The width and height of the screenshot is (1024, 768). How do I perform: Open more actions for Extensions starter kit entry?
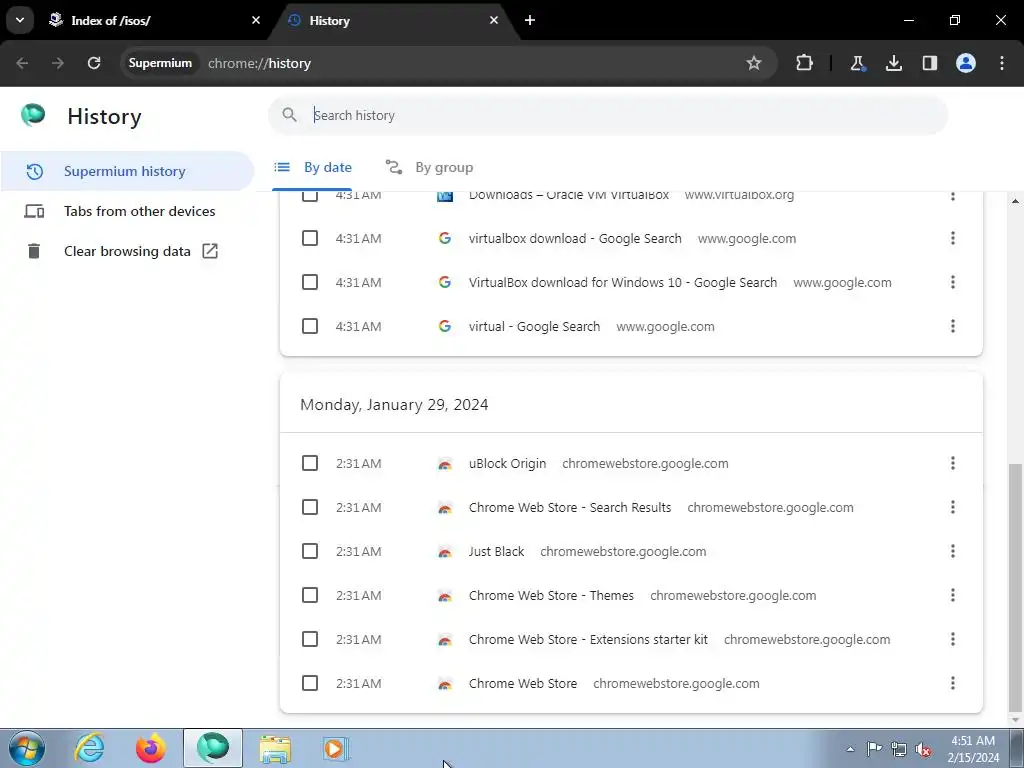coord(953,639)
